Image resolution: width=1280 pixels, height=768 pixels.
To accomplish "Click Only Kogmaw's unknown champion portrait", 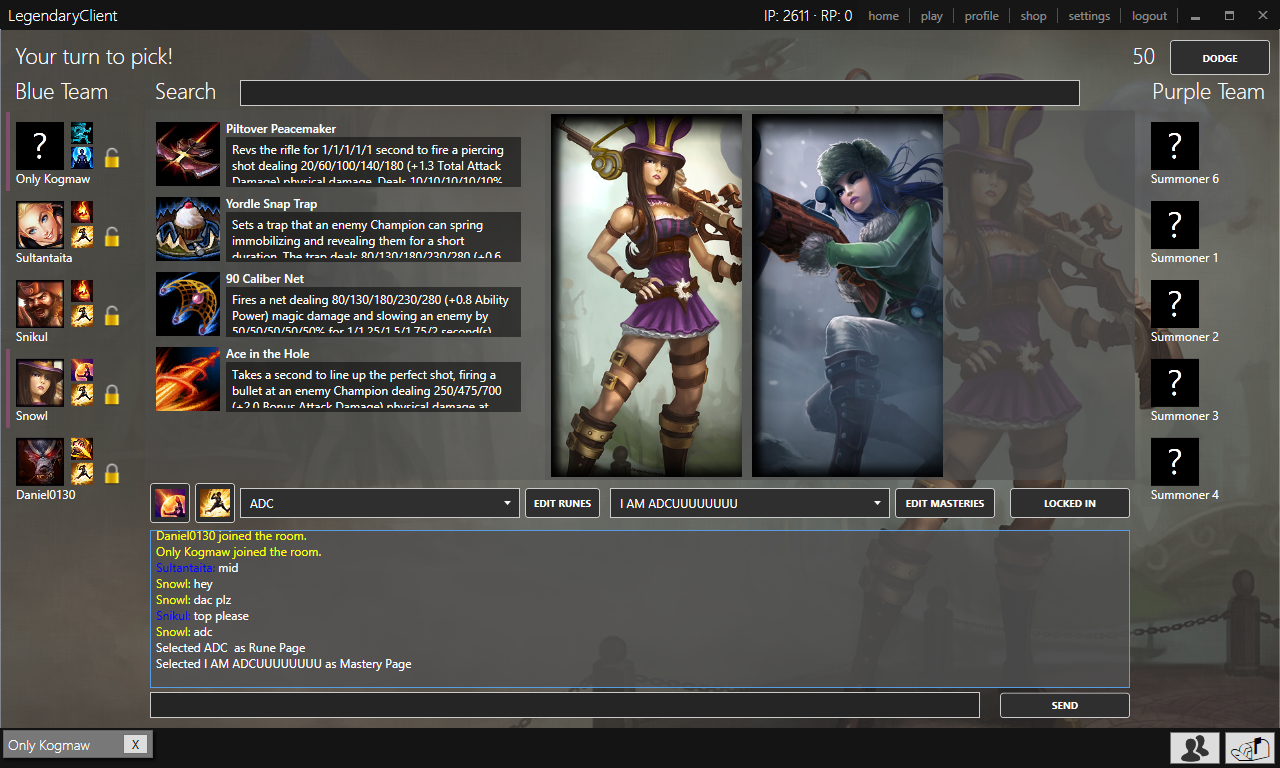I will [40, 146].
